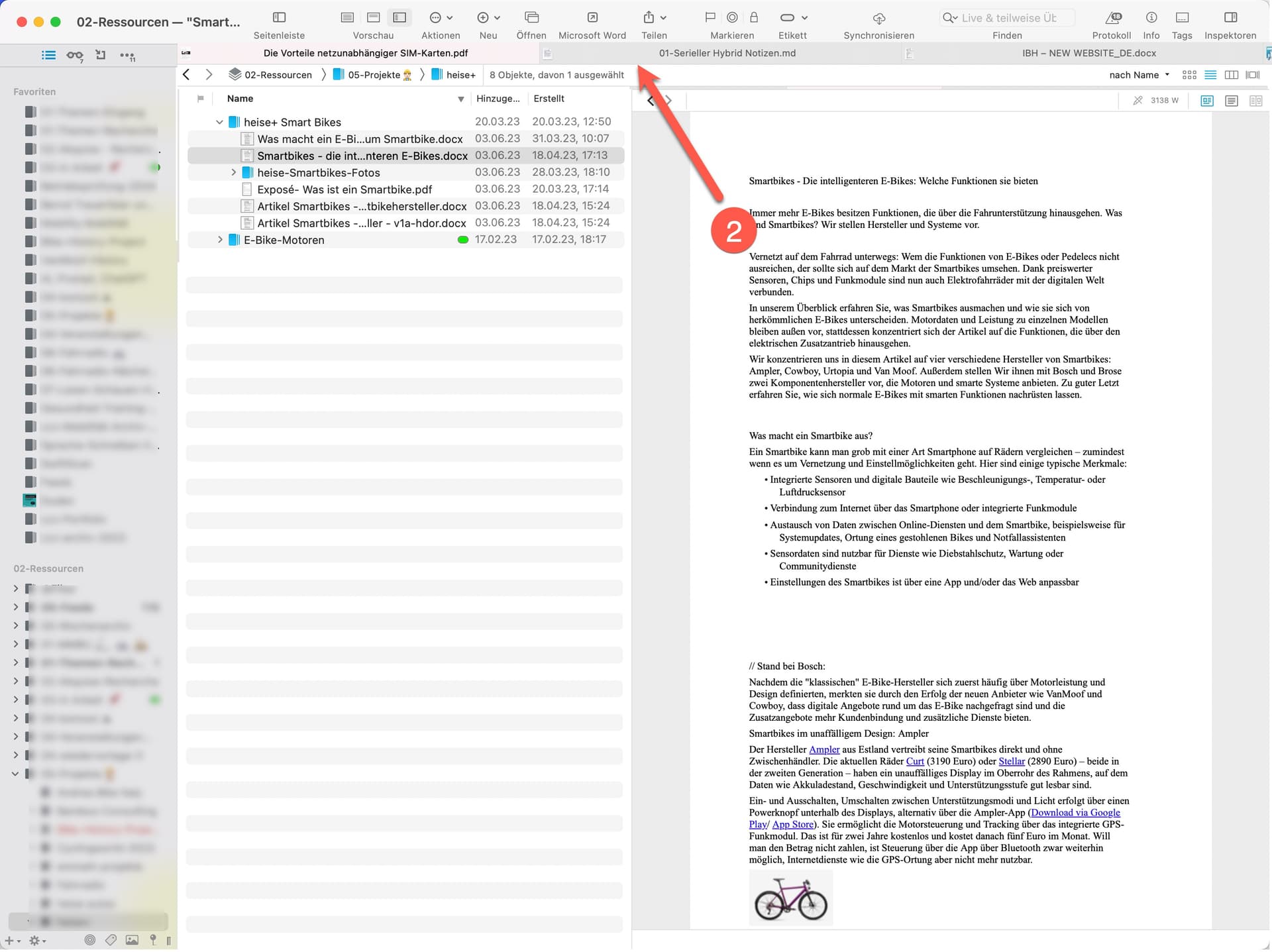Click heise+ in the path bar
This screenshot has height=952, width=1272.
coord(454,75)
